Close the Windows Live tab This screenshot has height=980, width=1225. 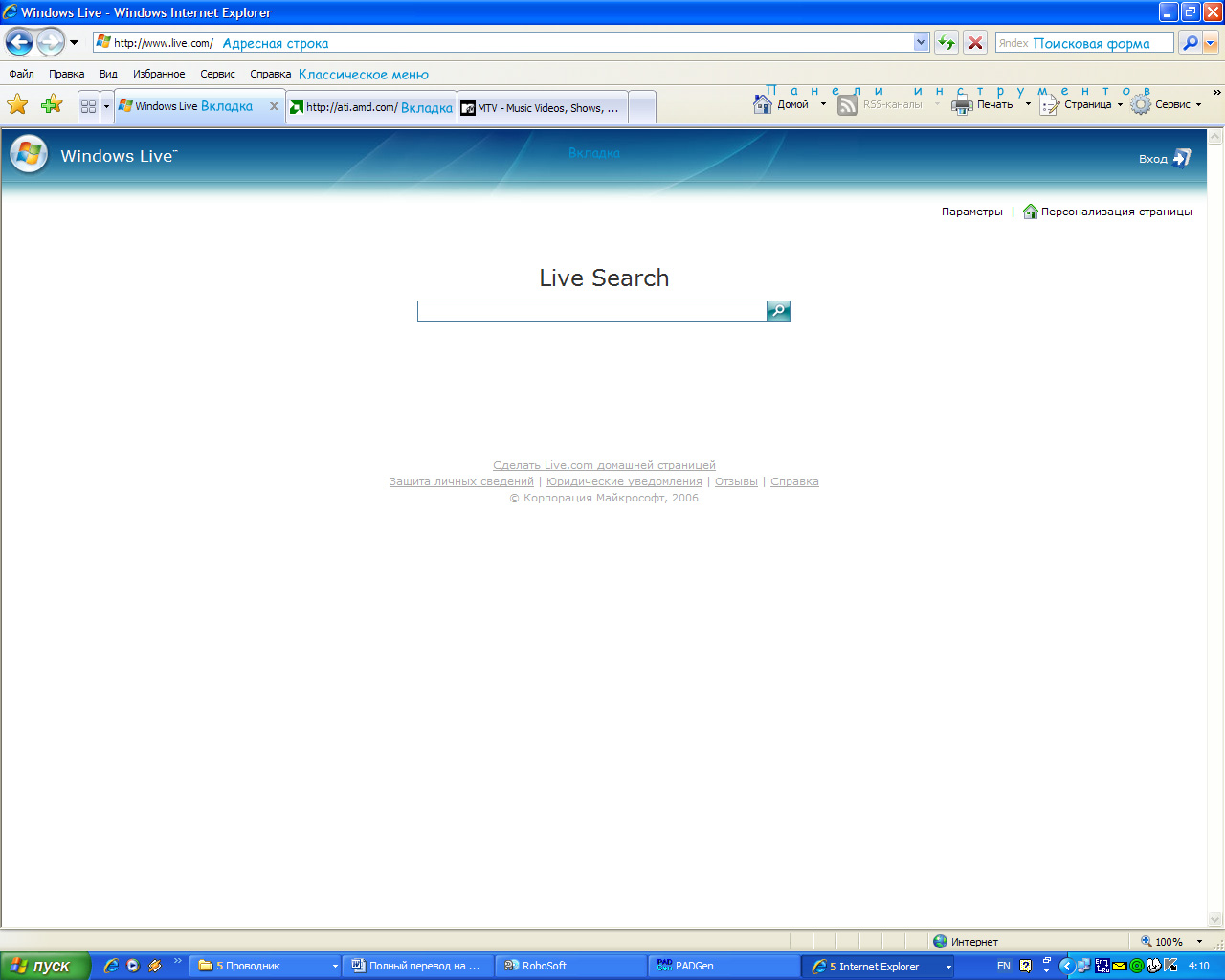(275, 106)
